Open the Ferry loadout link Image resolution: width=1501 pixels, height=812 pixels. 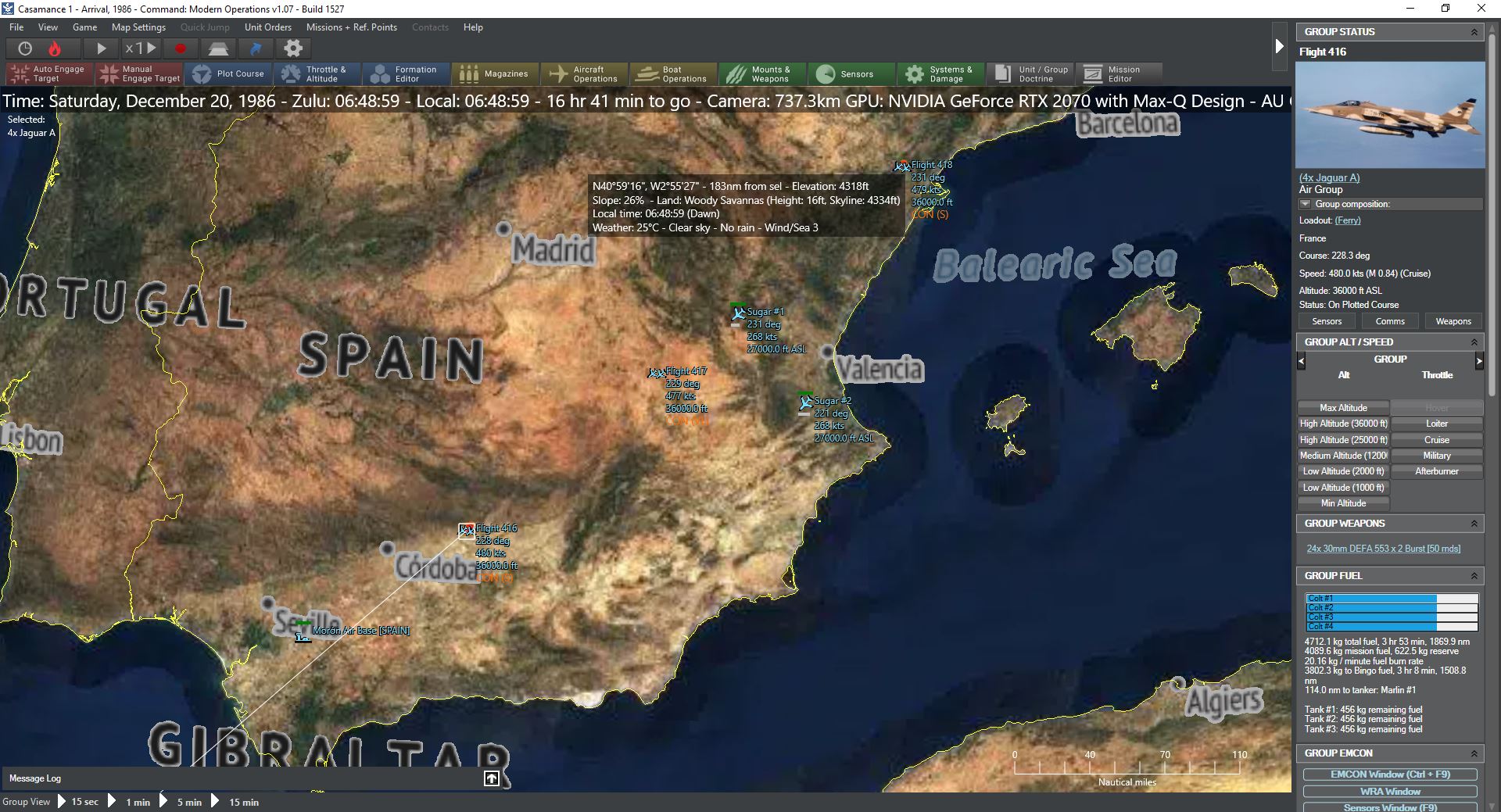tap(1348, 220)
